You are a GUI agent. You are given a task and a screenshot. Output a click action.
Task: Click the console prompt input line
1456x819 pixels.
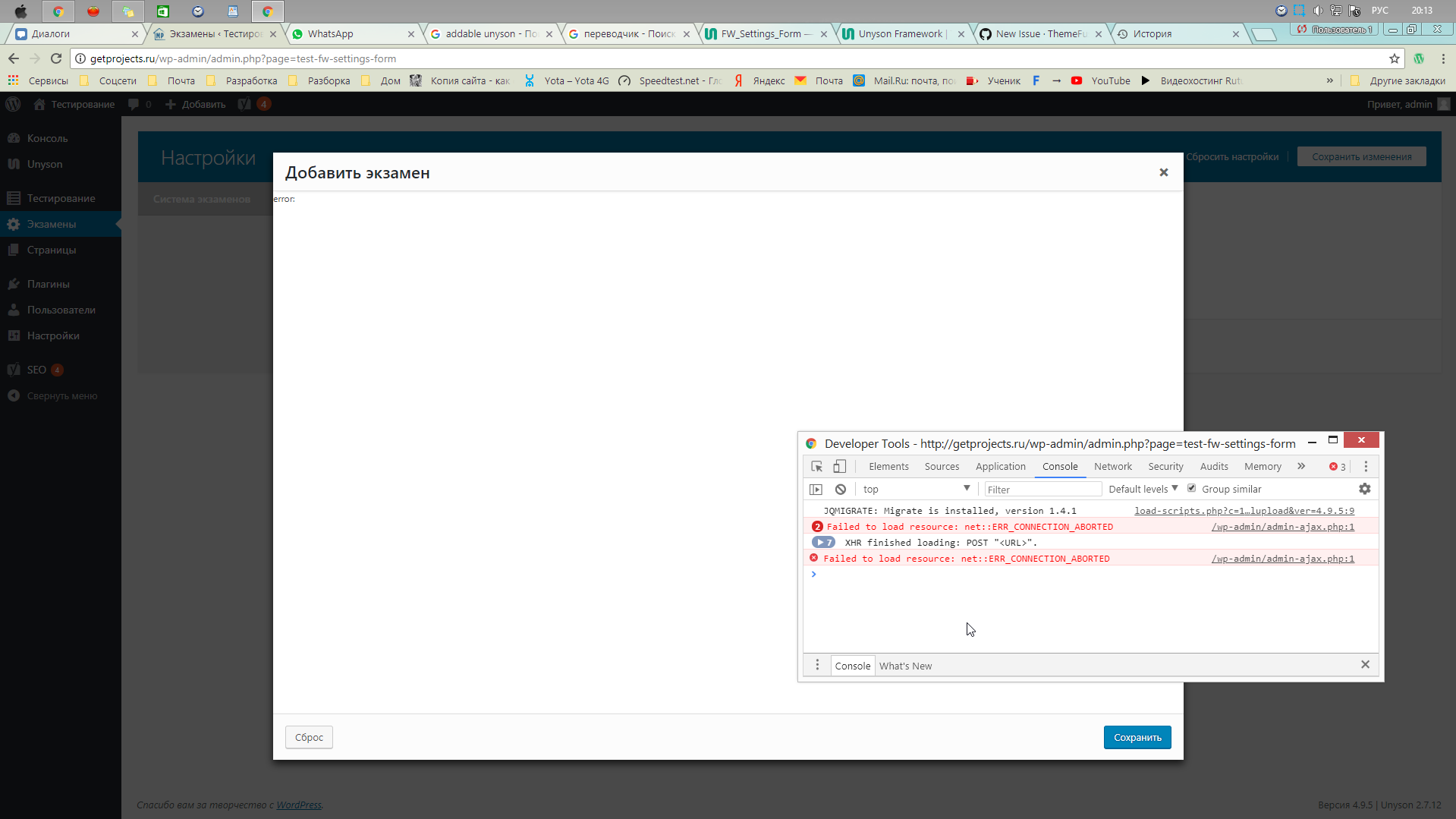pos(1093,574)
